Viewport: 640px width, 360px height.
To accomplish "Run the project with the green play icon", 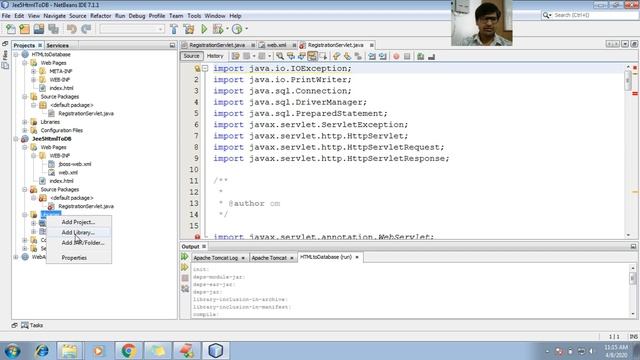I will tap(204, 29).
